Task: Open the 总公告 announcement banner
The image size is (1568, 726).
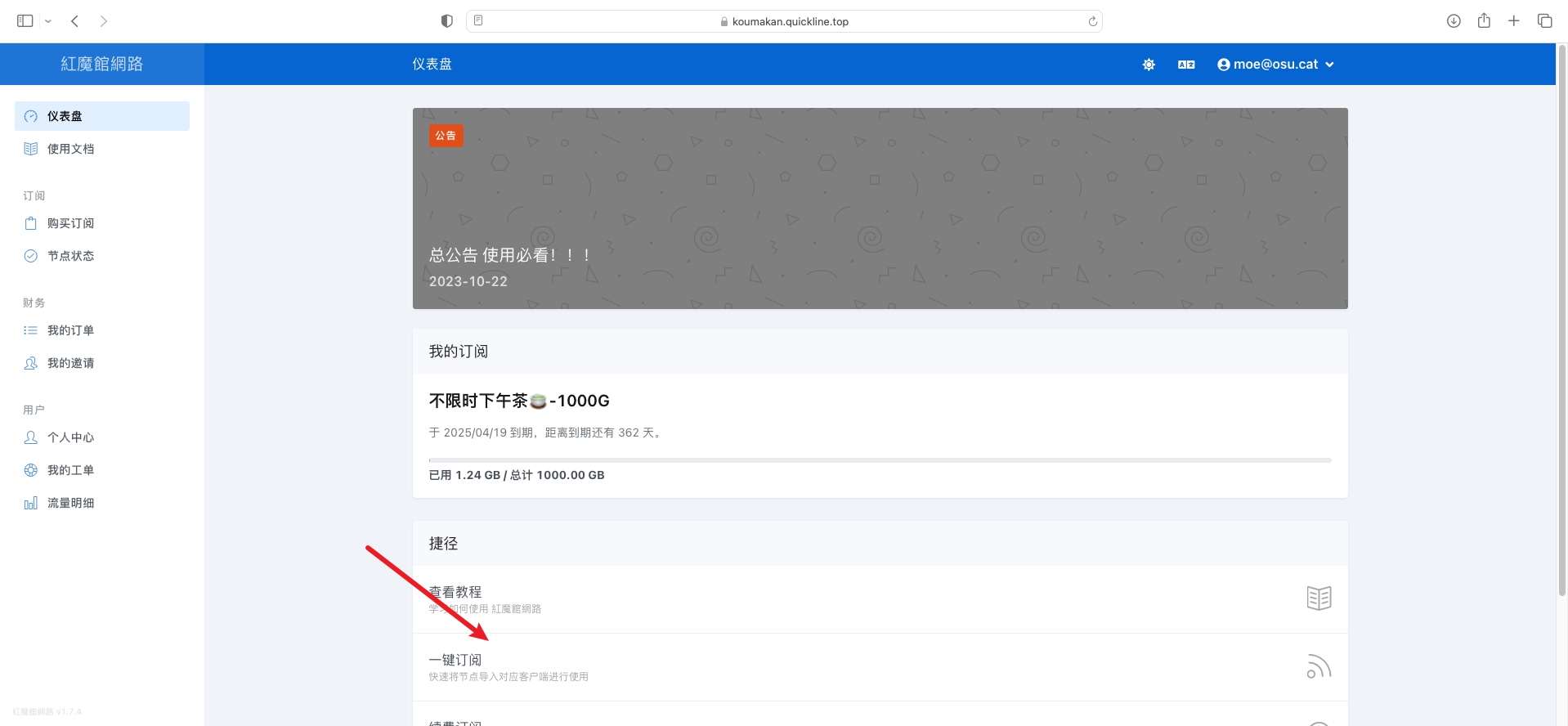Action: click(x=880, y=208)
